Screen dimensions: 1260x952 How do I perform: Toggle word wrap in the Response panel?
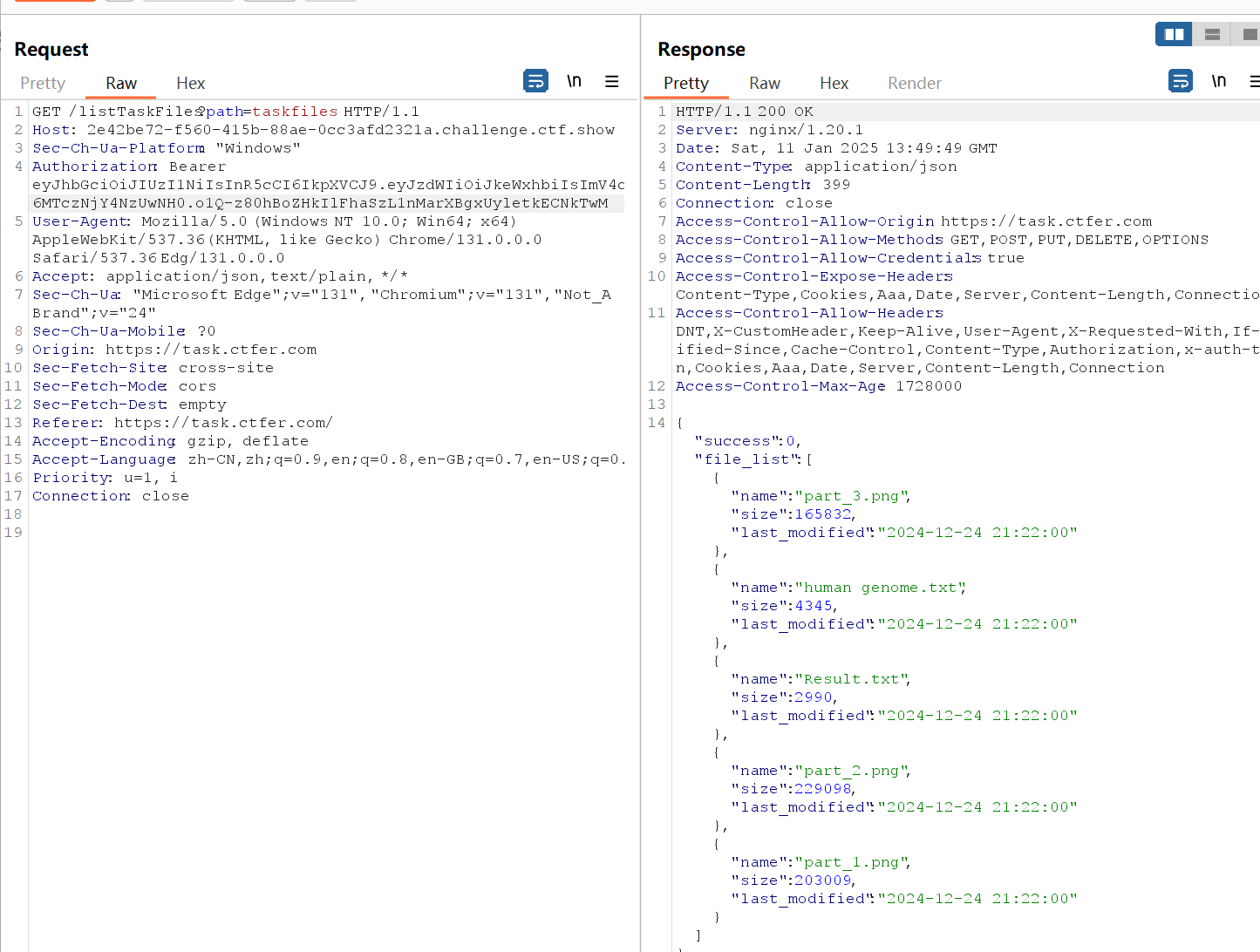pos(1180,81)
